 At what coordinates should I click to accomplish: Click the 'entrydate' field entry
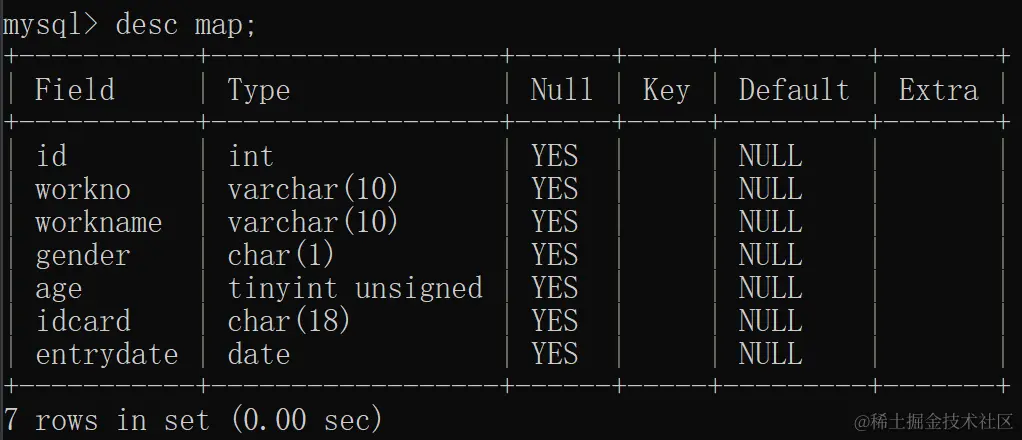click(x=107, y=355)
